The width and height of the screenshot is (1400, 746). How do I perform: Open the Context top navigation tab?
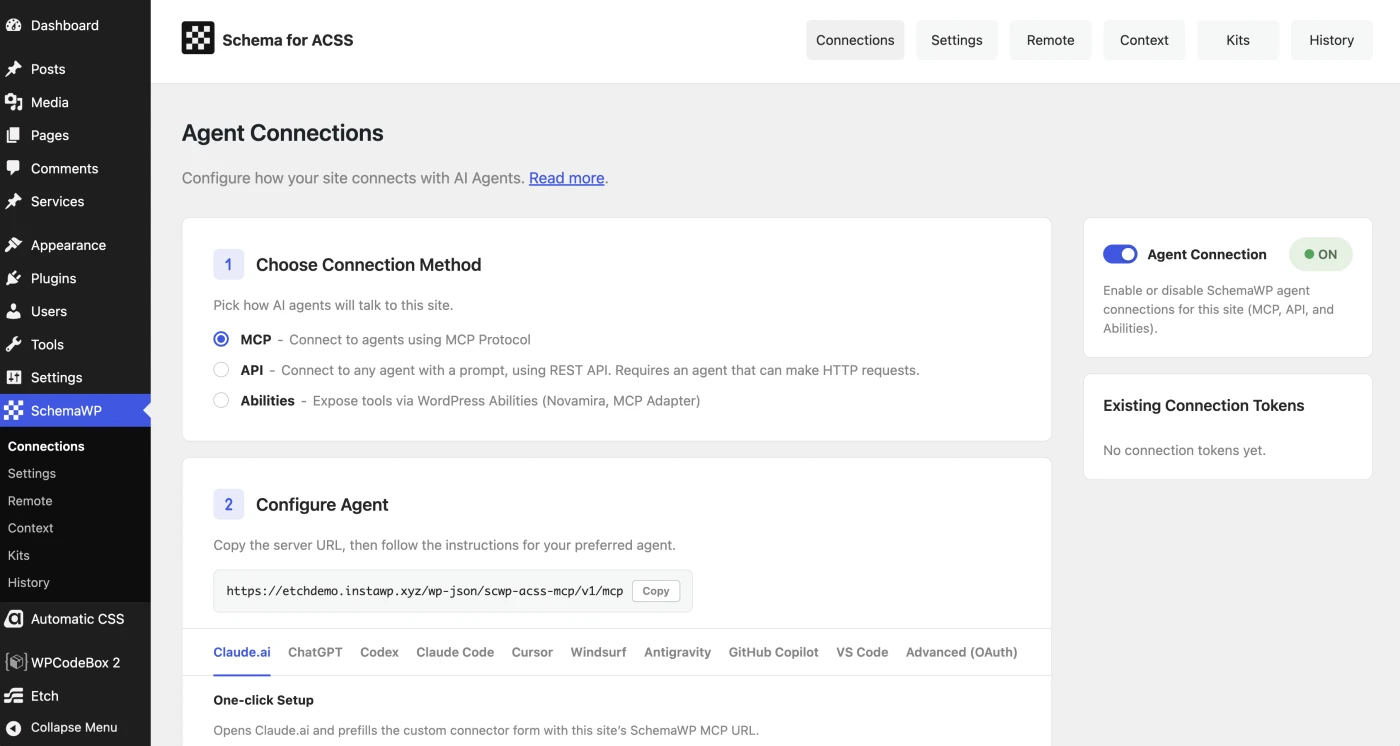pos(1144,40)
